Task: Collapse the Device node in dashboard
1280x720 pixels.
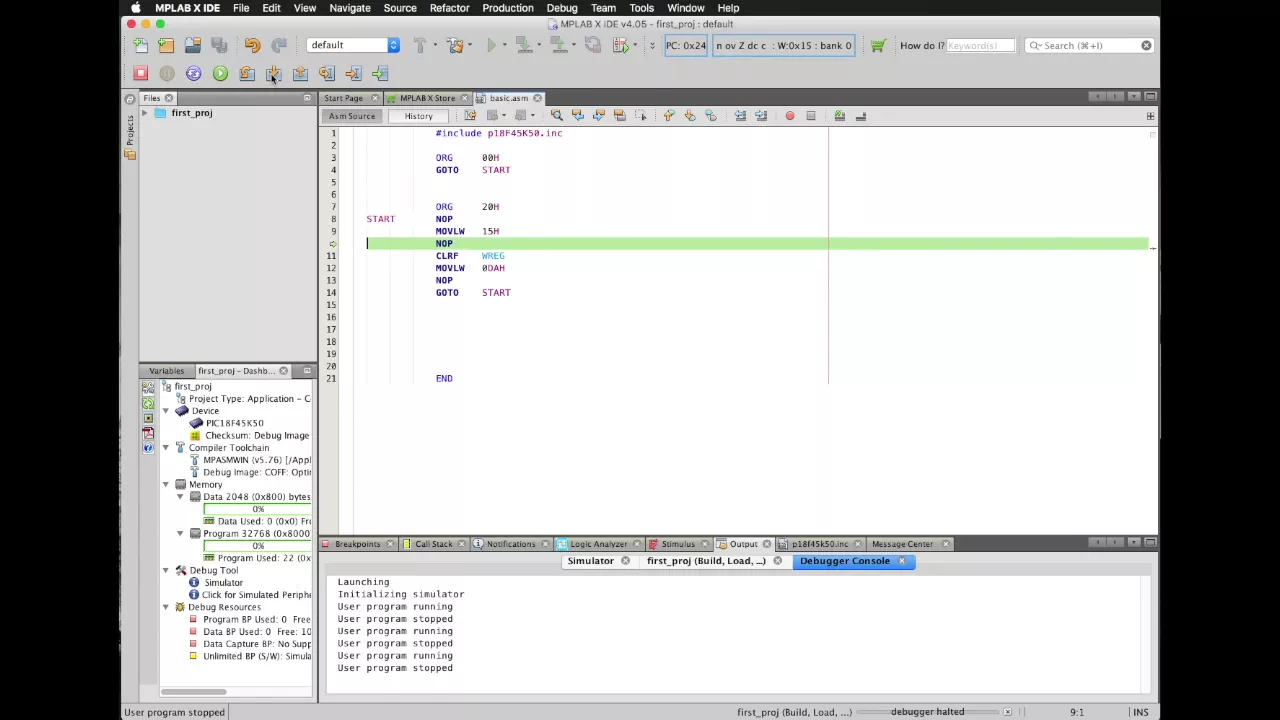Action: [166, 411]
